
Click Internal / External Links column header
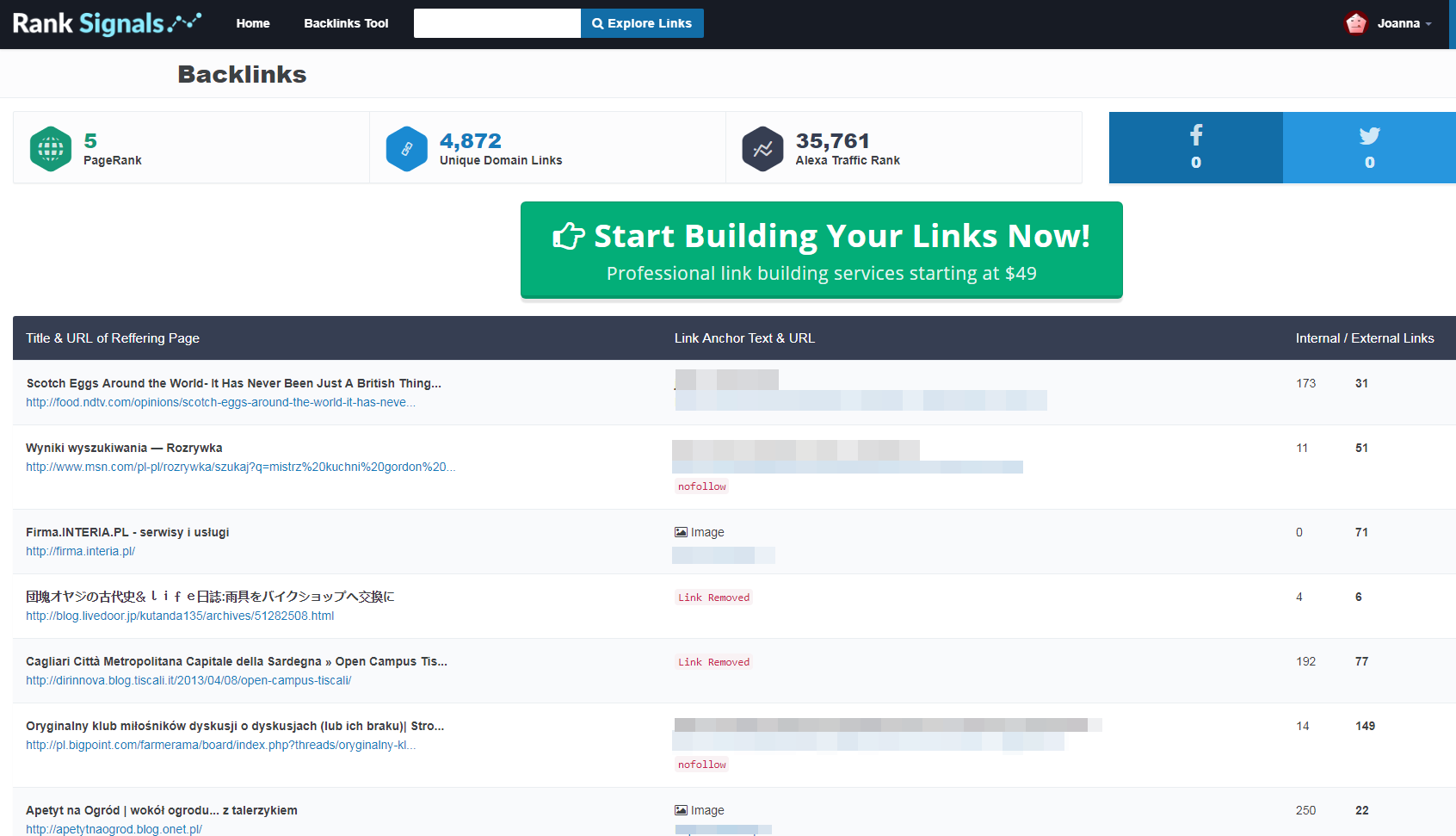(x=1365, y=338)
